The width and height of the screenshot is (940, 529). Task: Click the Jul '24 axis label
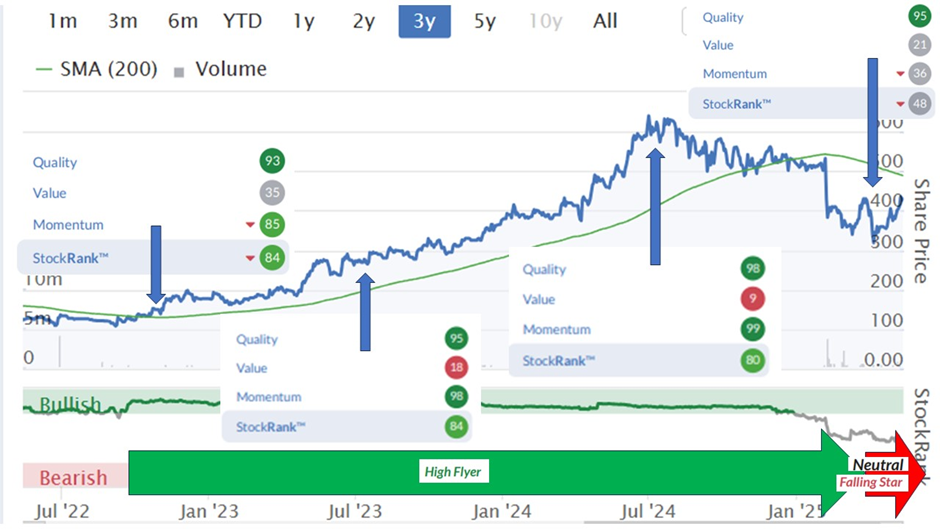tap(647, 512)
